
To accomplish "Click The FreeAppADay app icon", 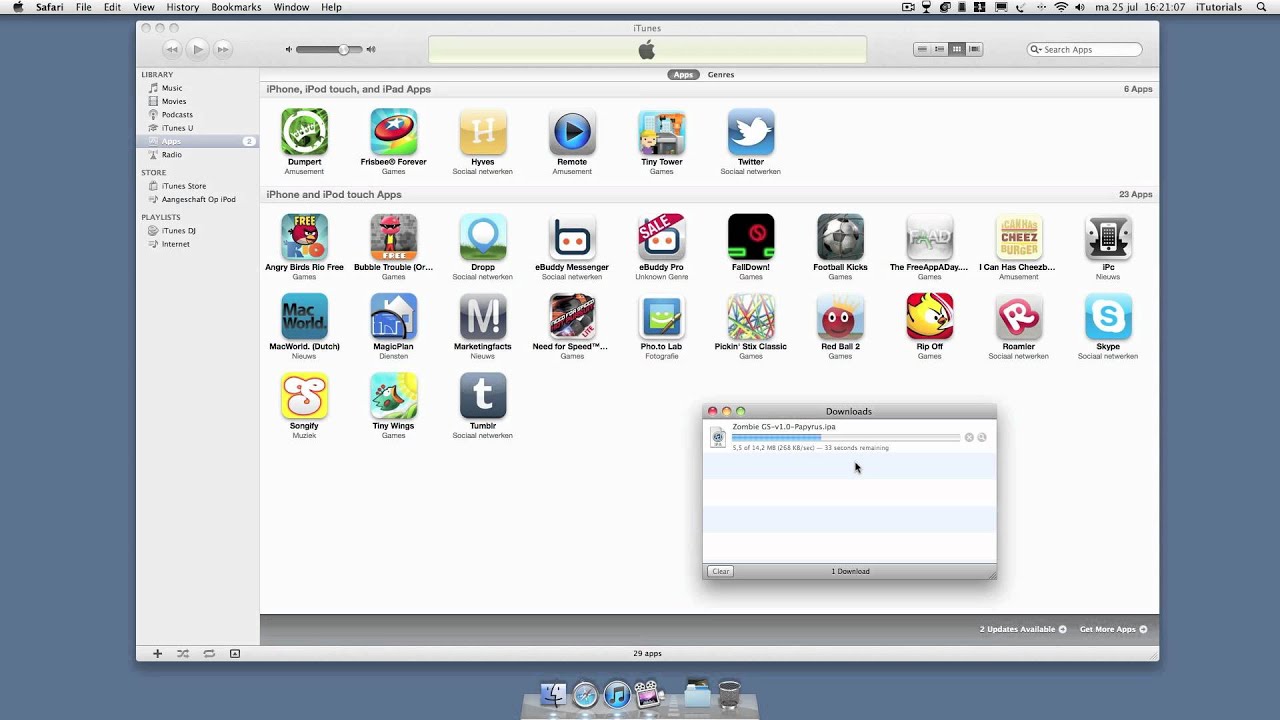I will (x=929, y=237).
